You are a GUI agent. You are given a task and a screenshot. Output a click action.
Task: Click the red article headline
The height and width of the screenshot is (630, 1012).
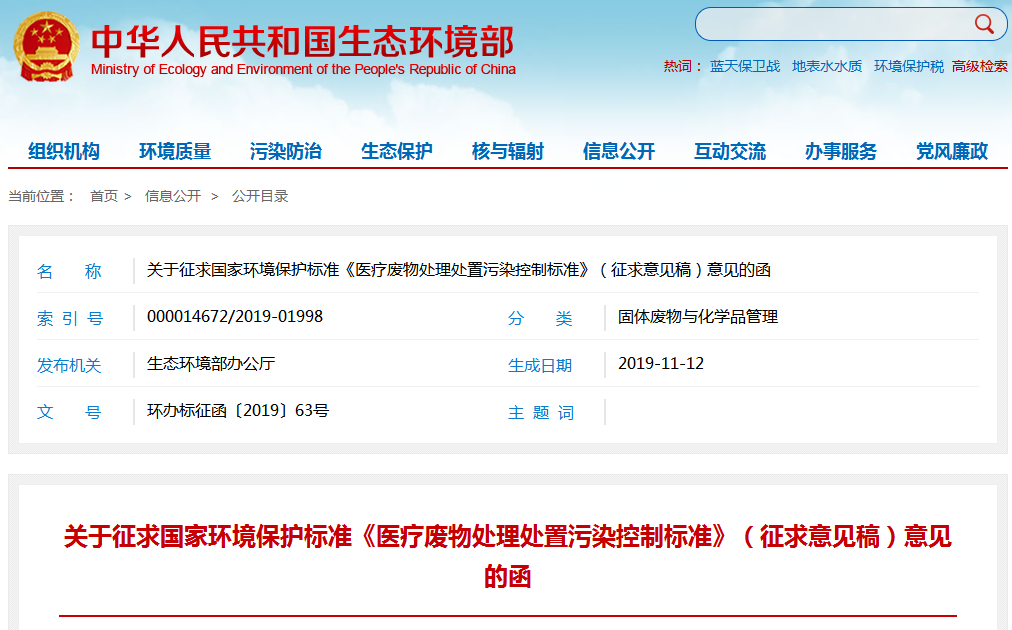507,556
